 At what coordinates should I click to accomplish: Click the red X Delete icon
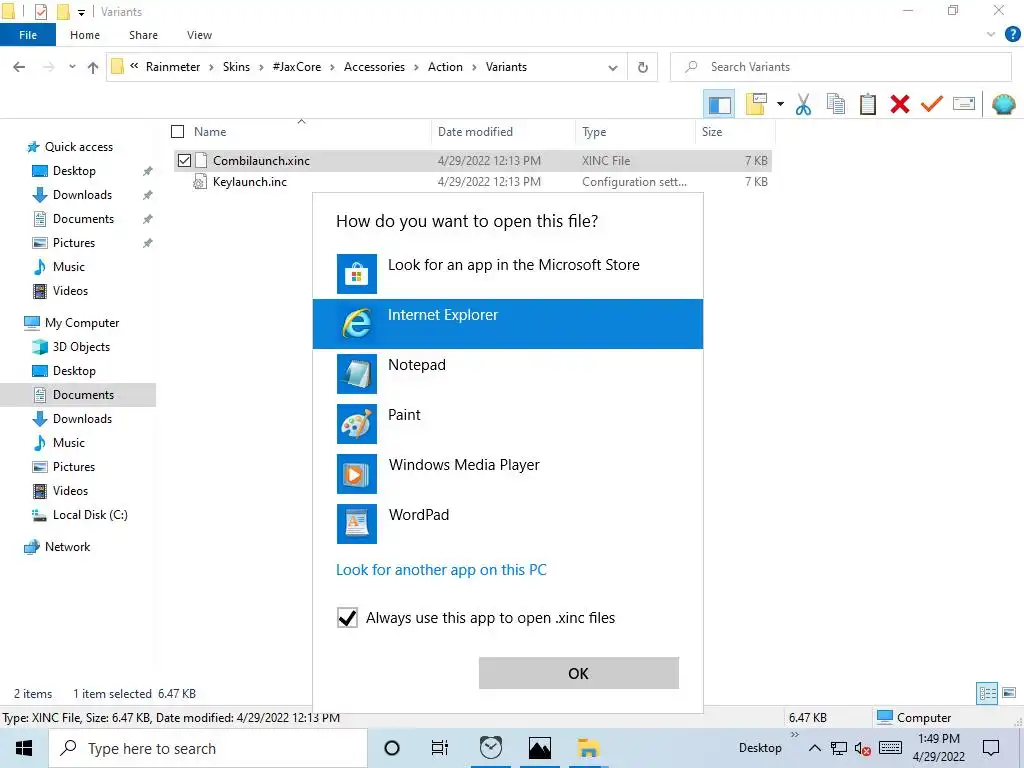[899, 104]
